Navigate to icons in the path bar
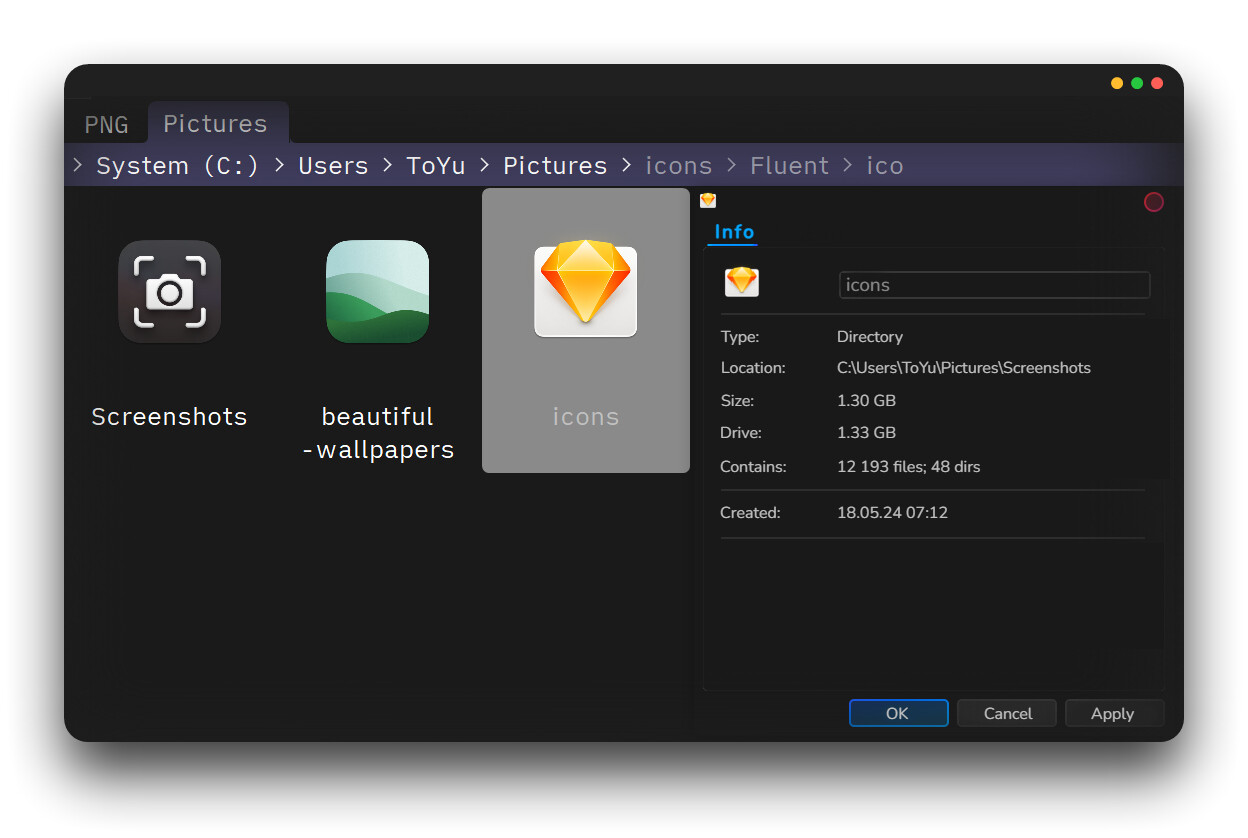 (x=679, y=165)
